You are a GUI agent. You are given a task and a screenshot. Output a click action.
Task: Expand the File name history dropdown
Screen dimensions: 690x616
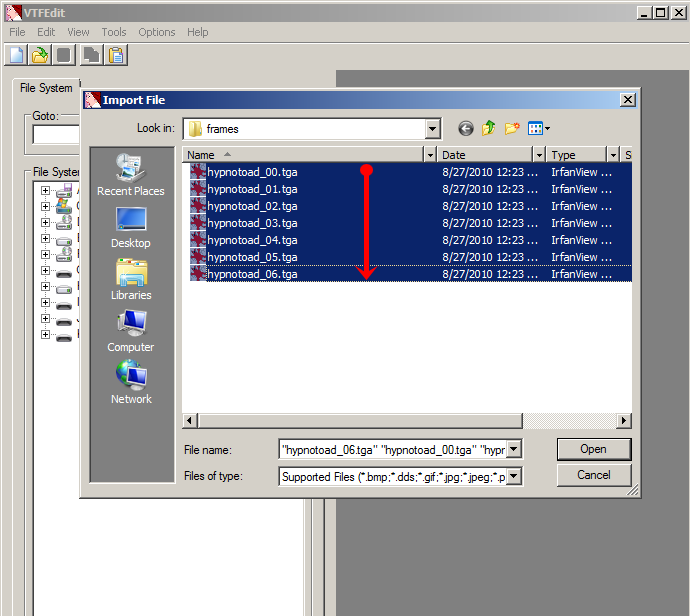(514, 450)
